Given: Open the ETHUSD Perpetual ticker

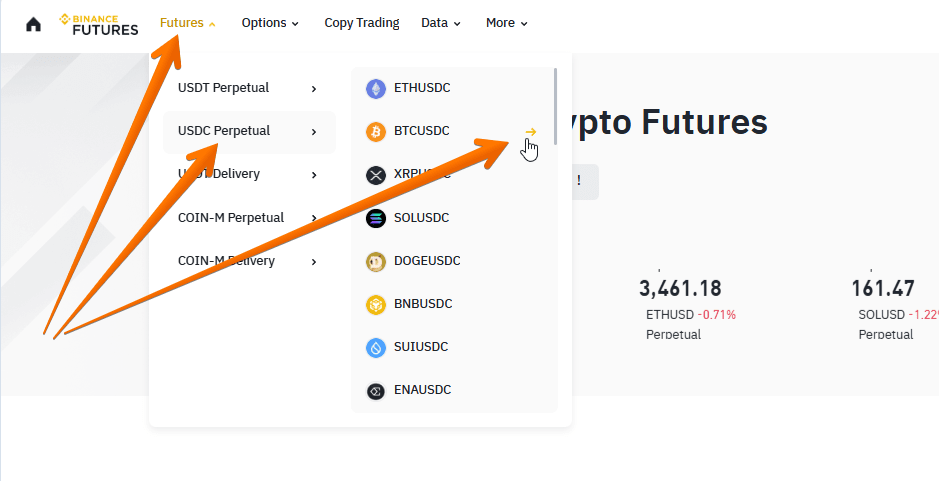Looking at the screenshot, I should point(691,314).
